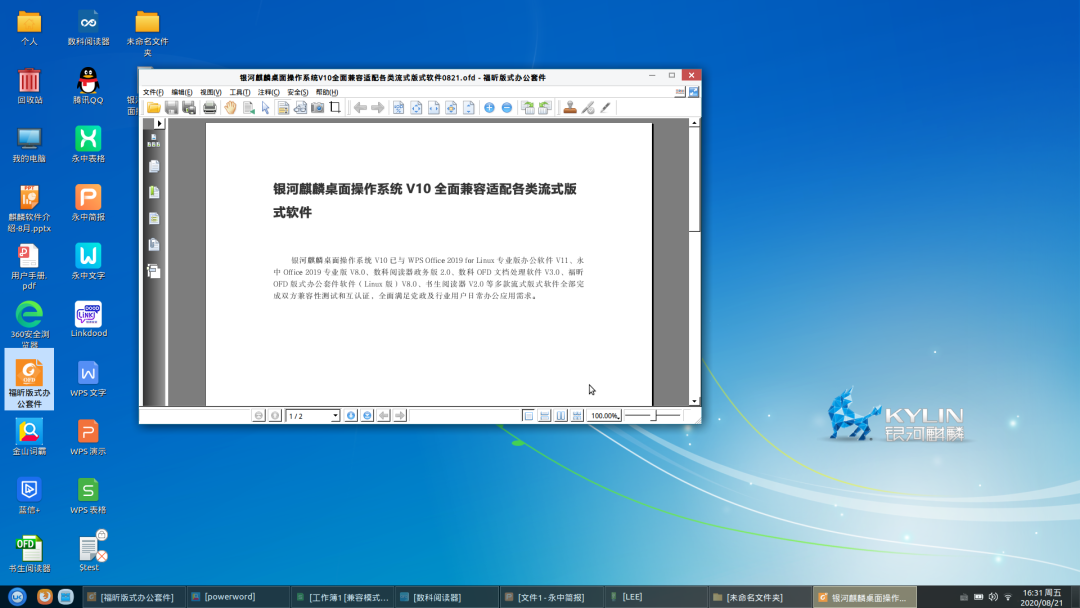
Task: Click the Fit Page icon
Action: 416,107
